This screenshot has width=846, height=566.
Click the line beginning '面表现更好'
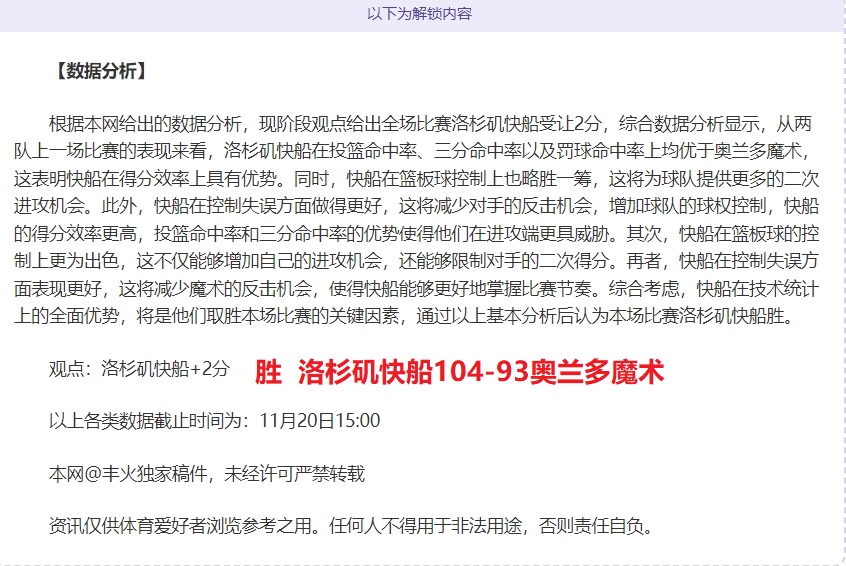coord(417,289)
